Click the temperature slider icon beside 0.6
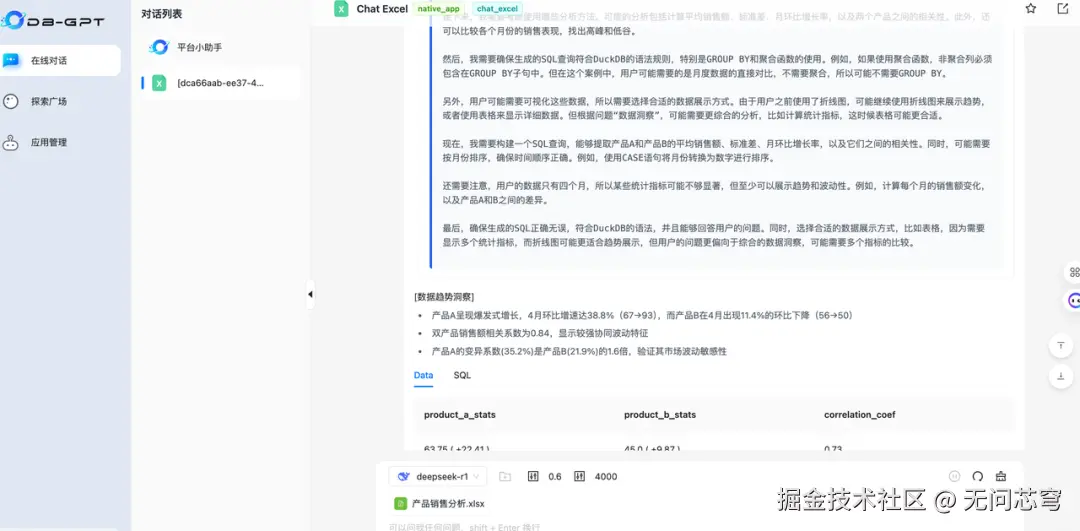 click(x=533, y=477)
